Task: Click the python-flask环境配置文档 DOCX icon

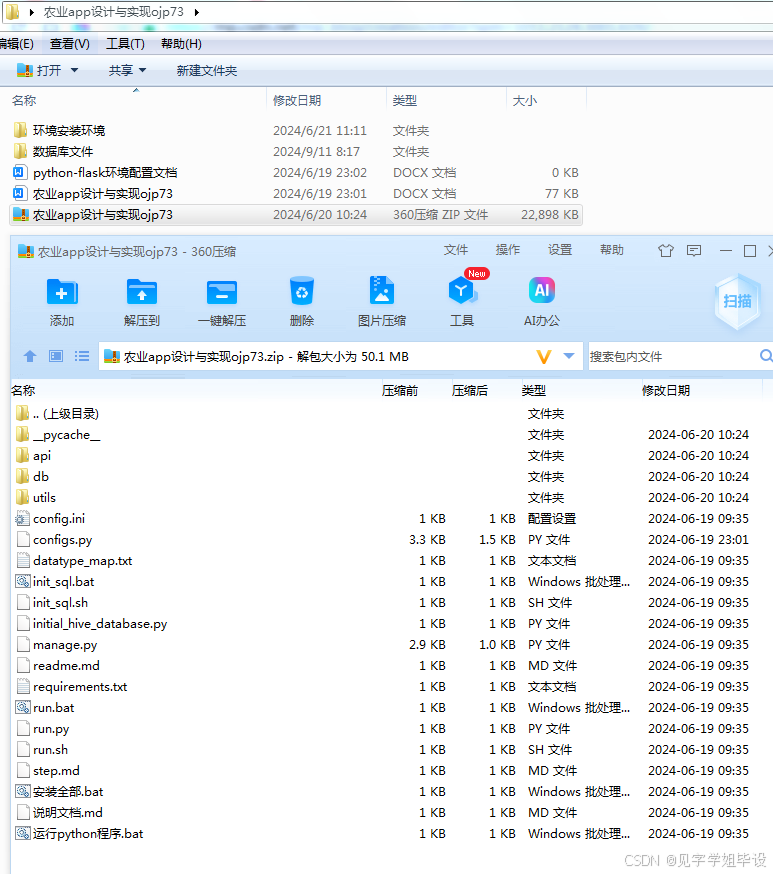Action: (20, 172)
